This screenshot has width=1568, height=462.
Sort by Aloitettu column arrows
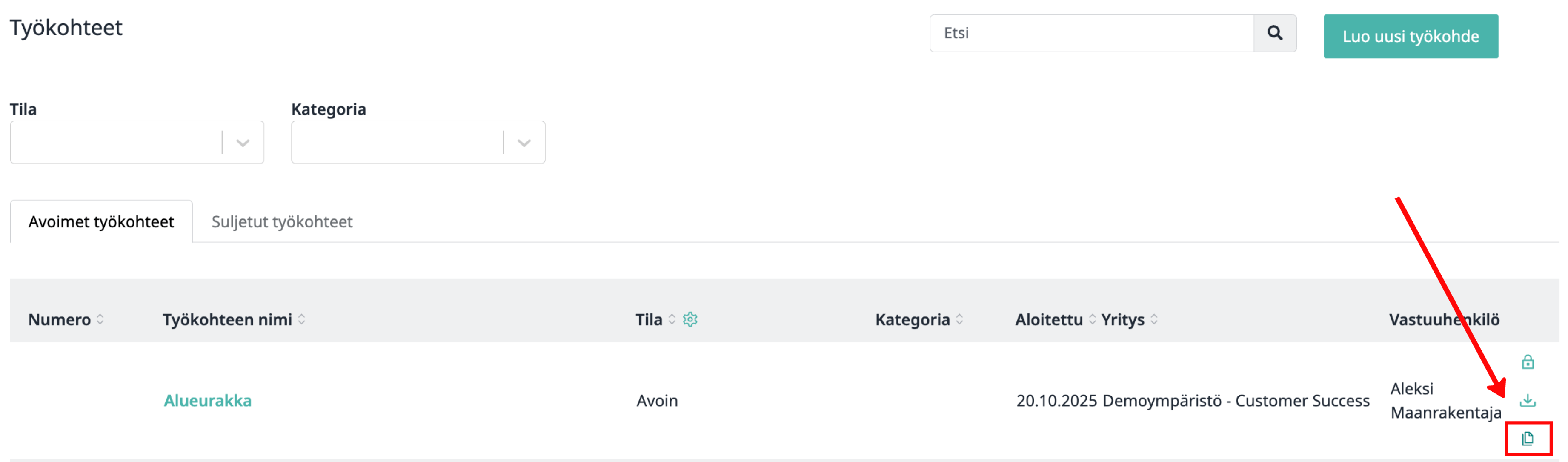coord(1092,319)
